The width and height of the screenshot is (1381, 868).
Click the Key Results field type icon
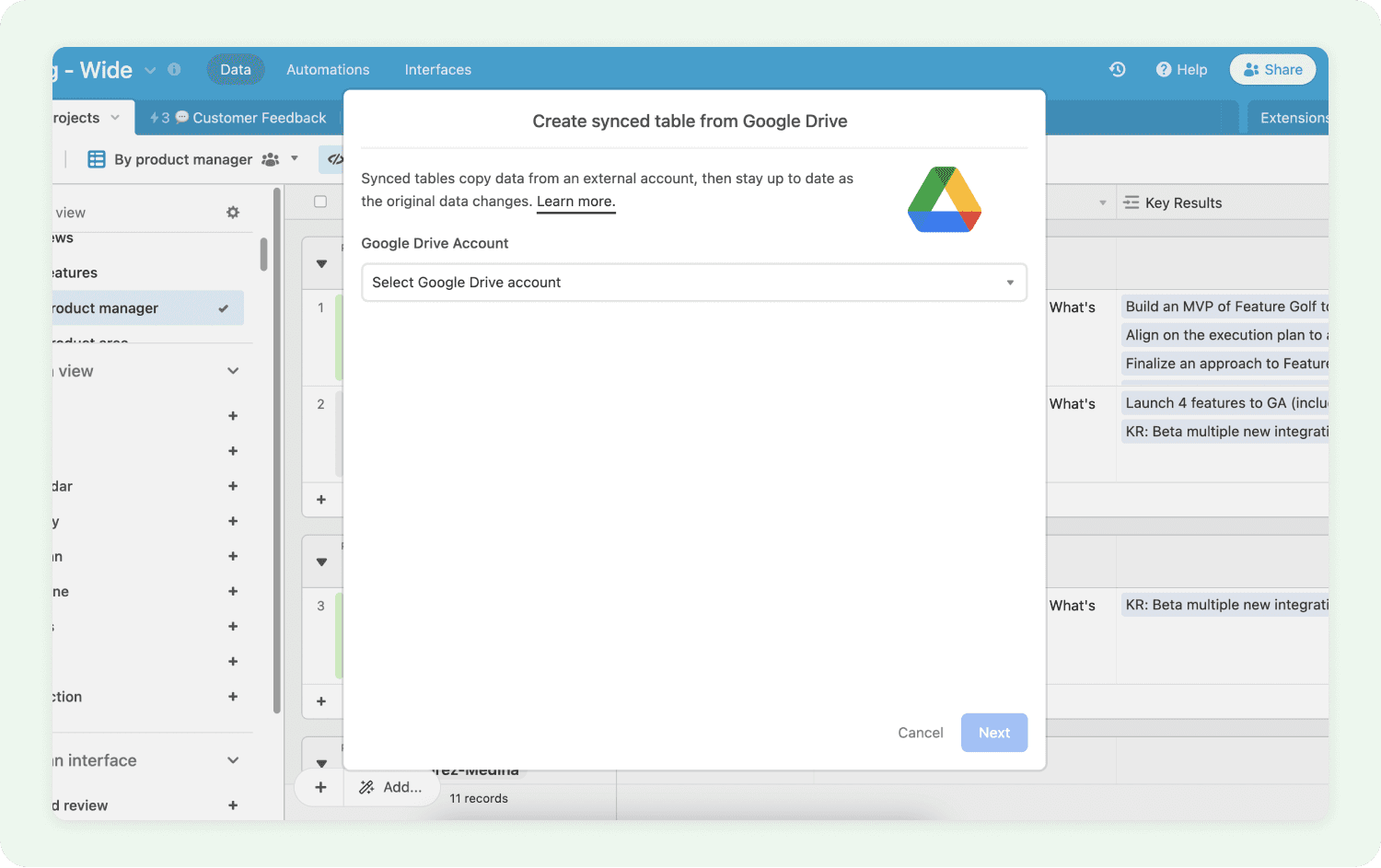click(1131, 203)
